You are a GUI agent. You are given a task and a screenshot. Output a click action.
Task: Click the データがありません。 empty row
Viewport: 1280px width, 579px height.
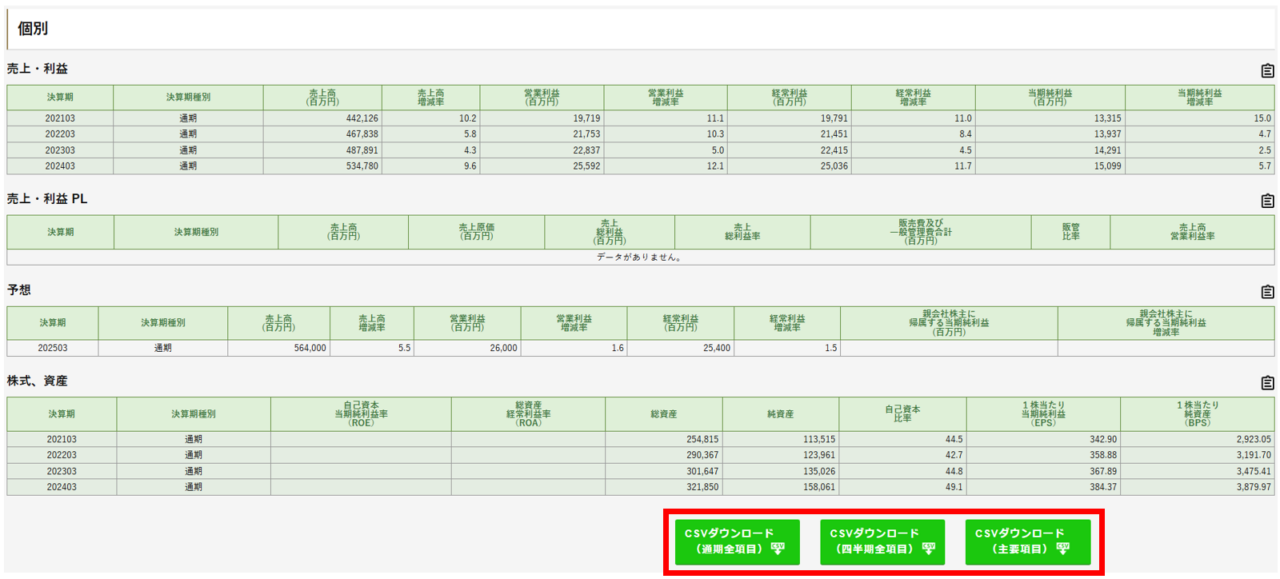(640, 257)
